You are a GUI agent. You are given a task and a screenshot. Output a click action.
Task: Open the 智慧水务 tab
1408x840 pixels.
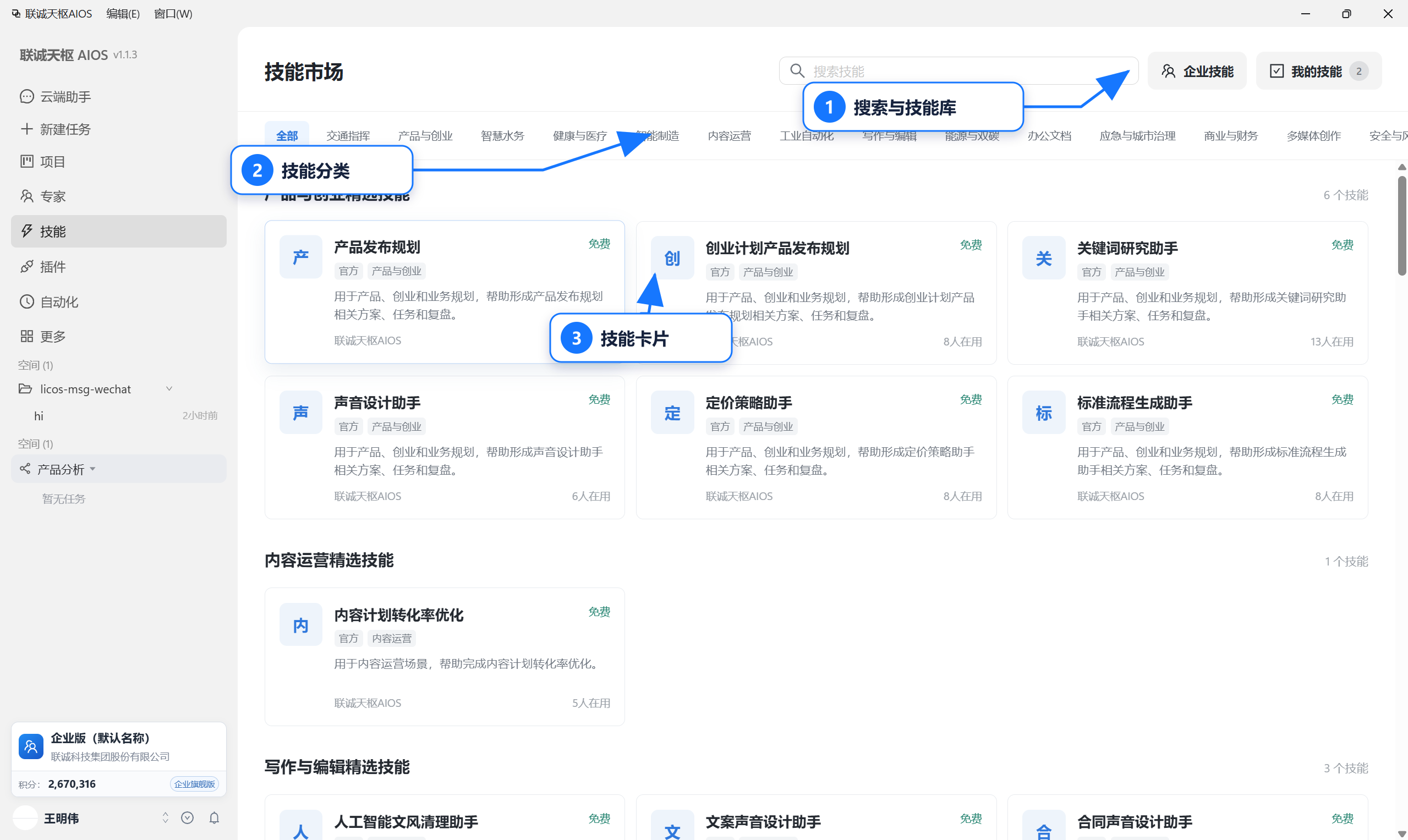[x=503, y=136]
